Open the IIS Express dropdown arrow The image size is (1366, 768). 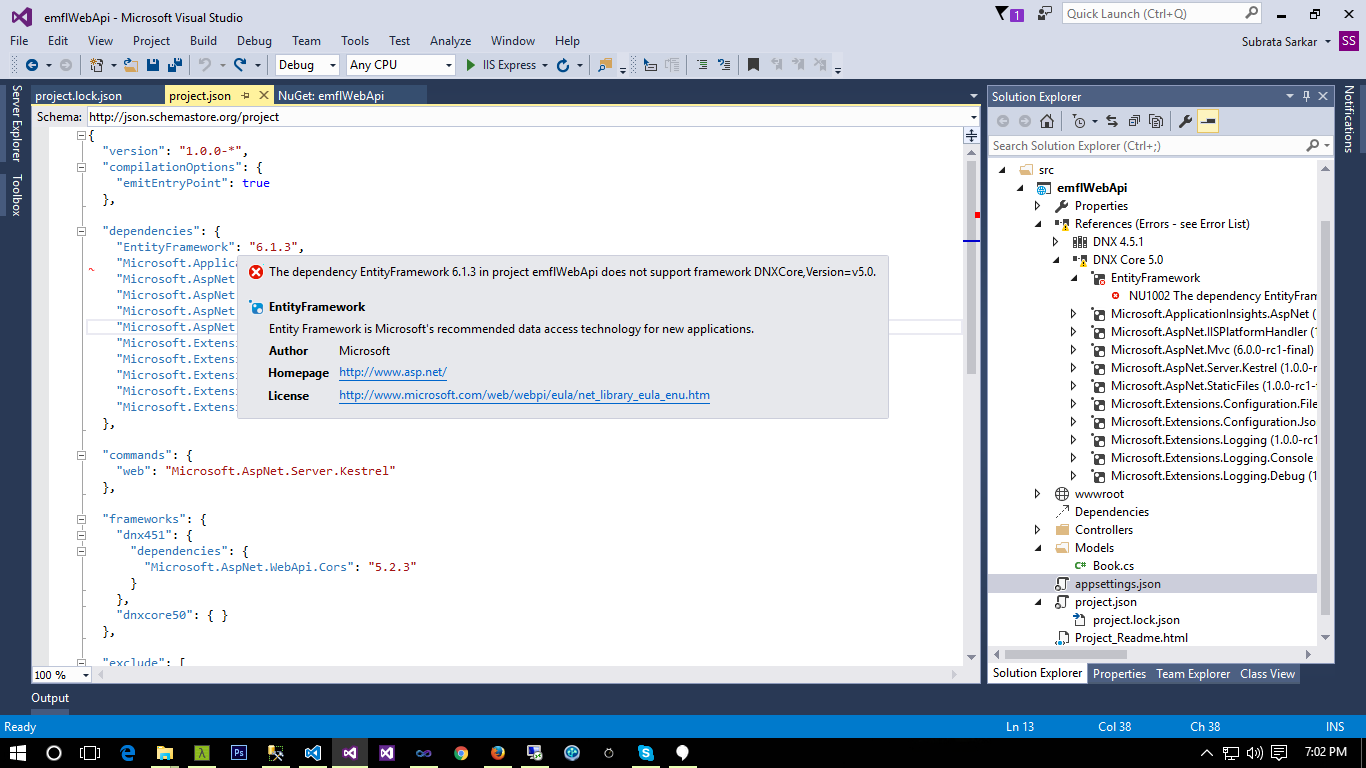545,65
